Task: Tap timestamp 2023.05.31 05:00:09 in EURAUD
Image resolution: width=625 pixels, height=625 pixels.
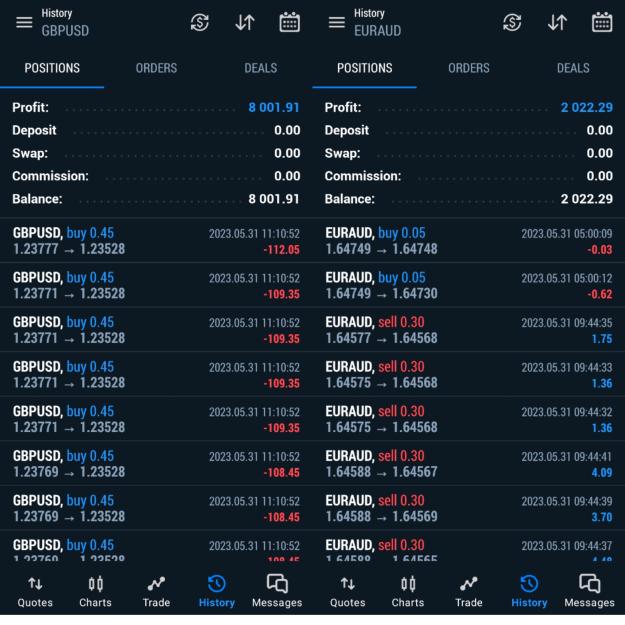Action: pos(567,234)
